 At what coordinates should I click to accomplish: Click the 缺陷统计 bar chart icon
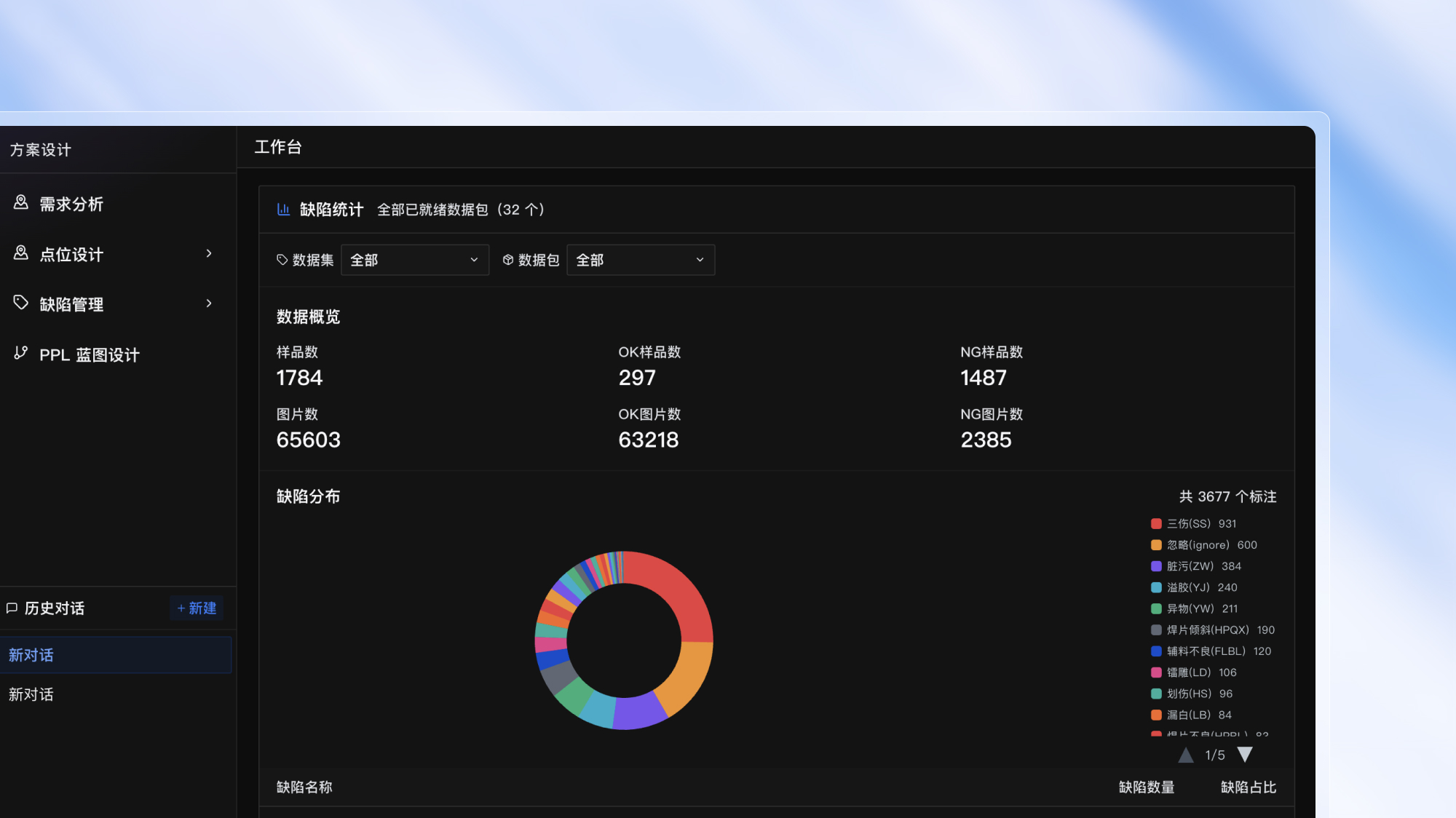[x=283, y=210]
